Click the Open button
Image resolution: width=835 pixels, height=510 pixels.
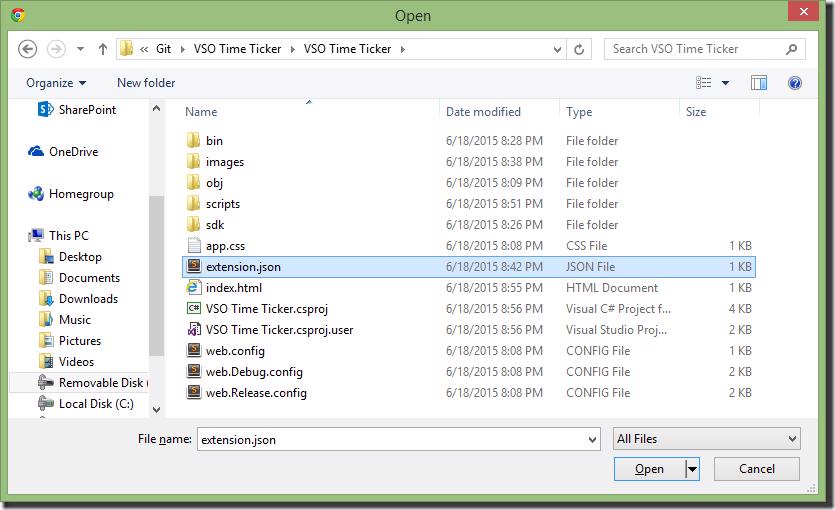click(650, 469)
